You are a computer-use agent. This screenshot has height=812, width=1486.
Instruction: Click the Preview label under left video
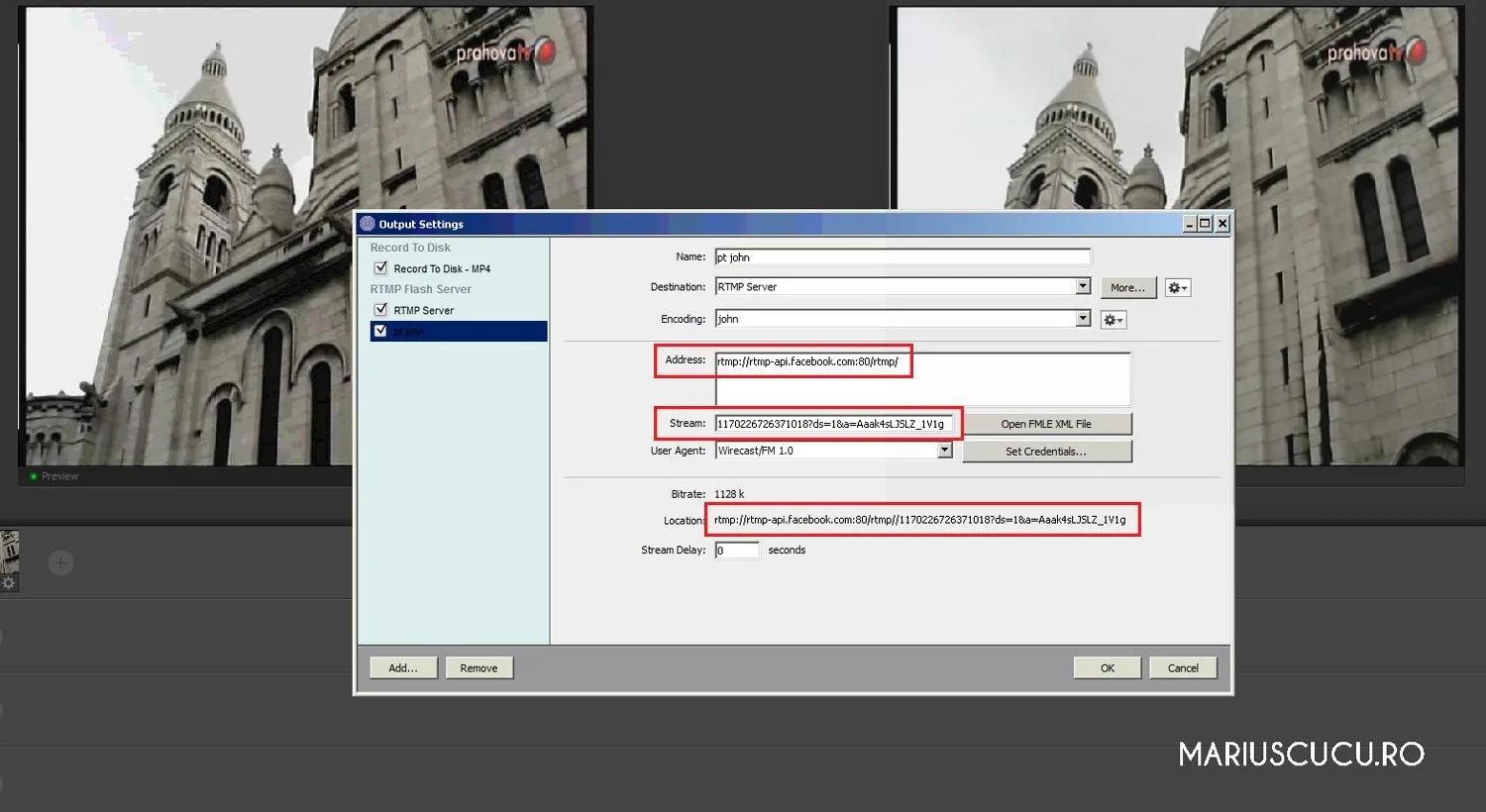(x=59, y=476)
